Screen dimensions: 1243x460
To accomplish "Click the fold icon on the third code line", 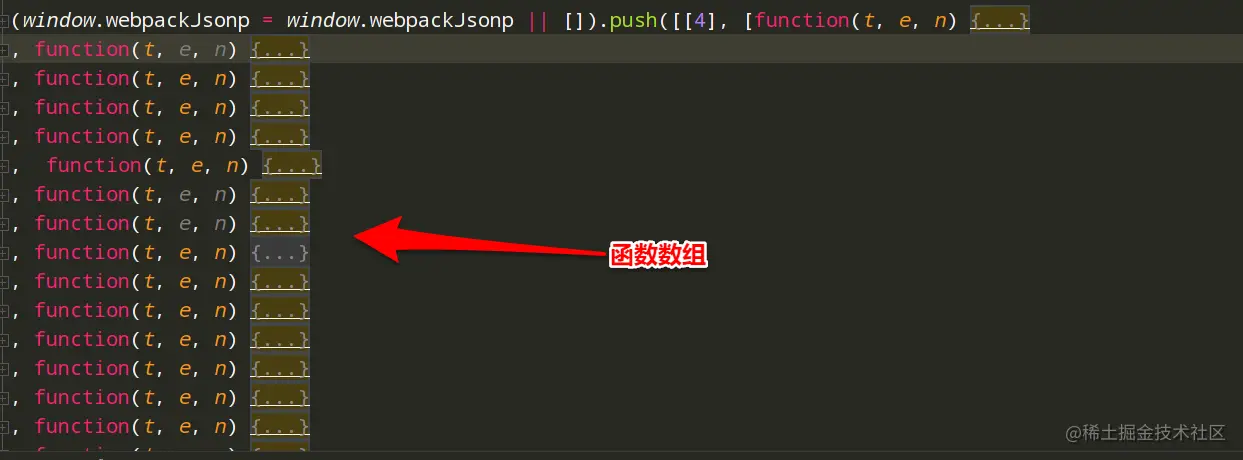I will pos(4,79).
